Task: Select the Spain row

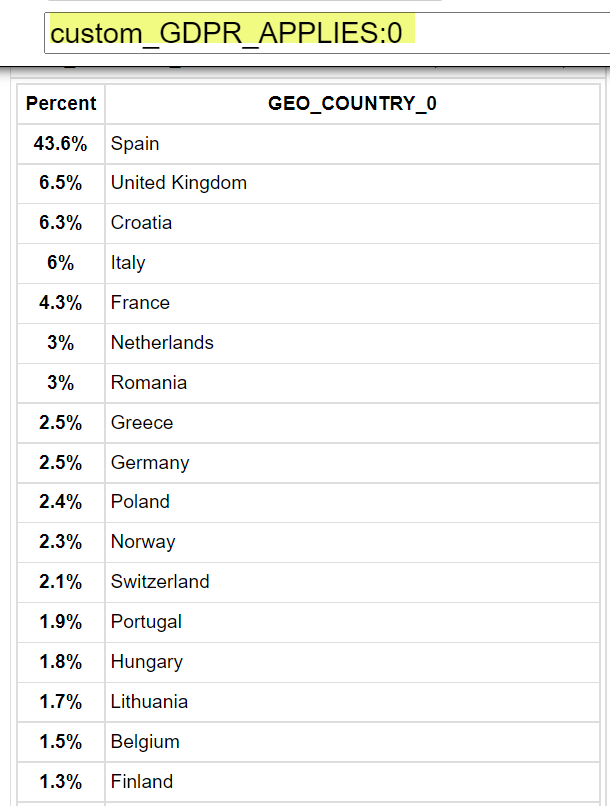Action: tap(308, 144)
